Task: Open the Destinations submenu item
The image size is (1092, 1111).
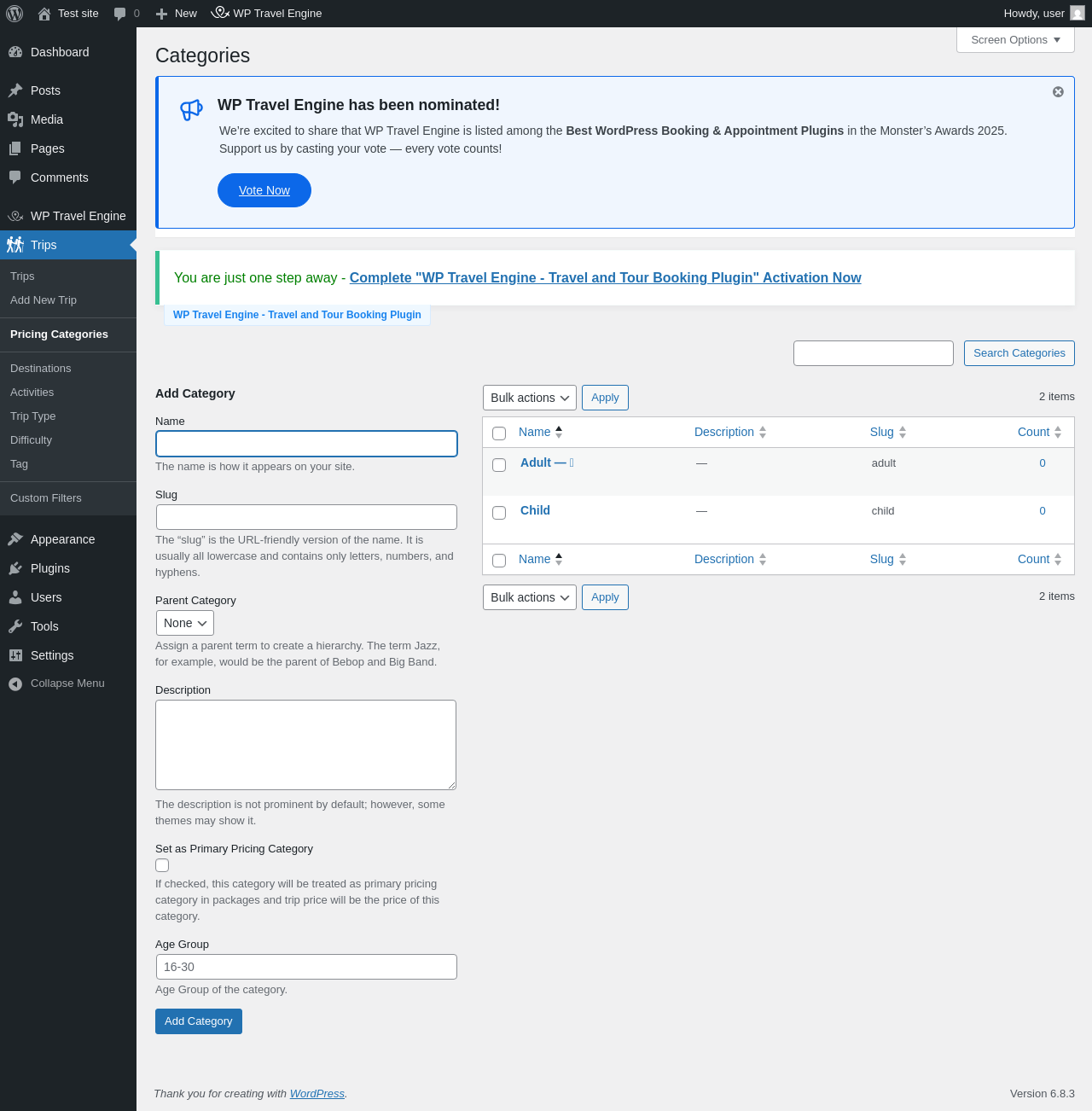Action: (x=68, y=369)
